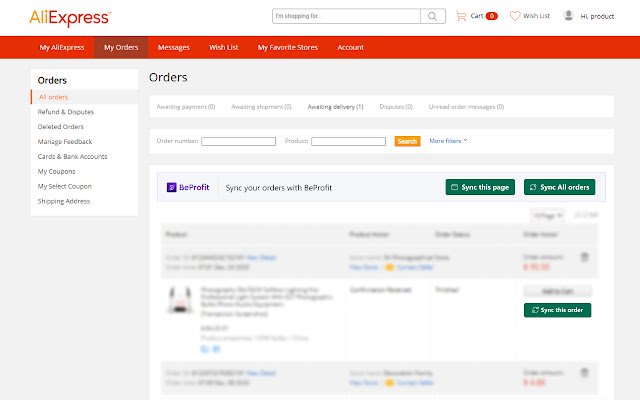Select All orders in sidebar
Image resolution: width=640 pixels, height=400 pixels.
(53, 97)
